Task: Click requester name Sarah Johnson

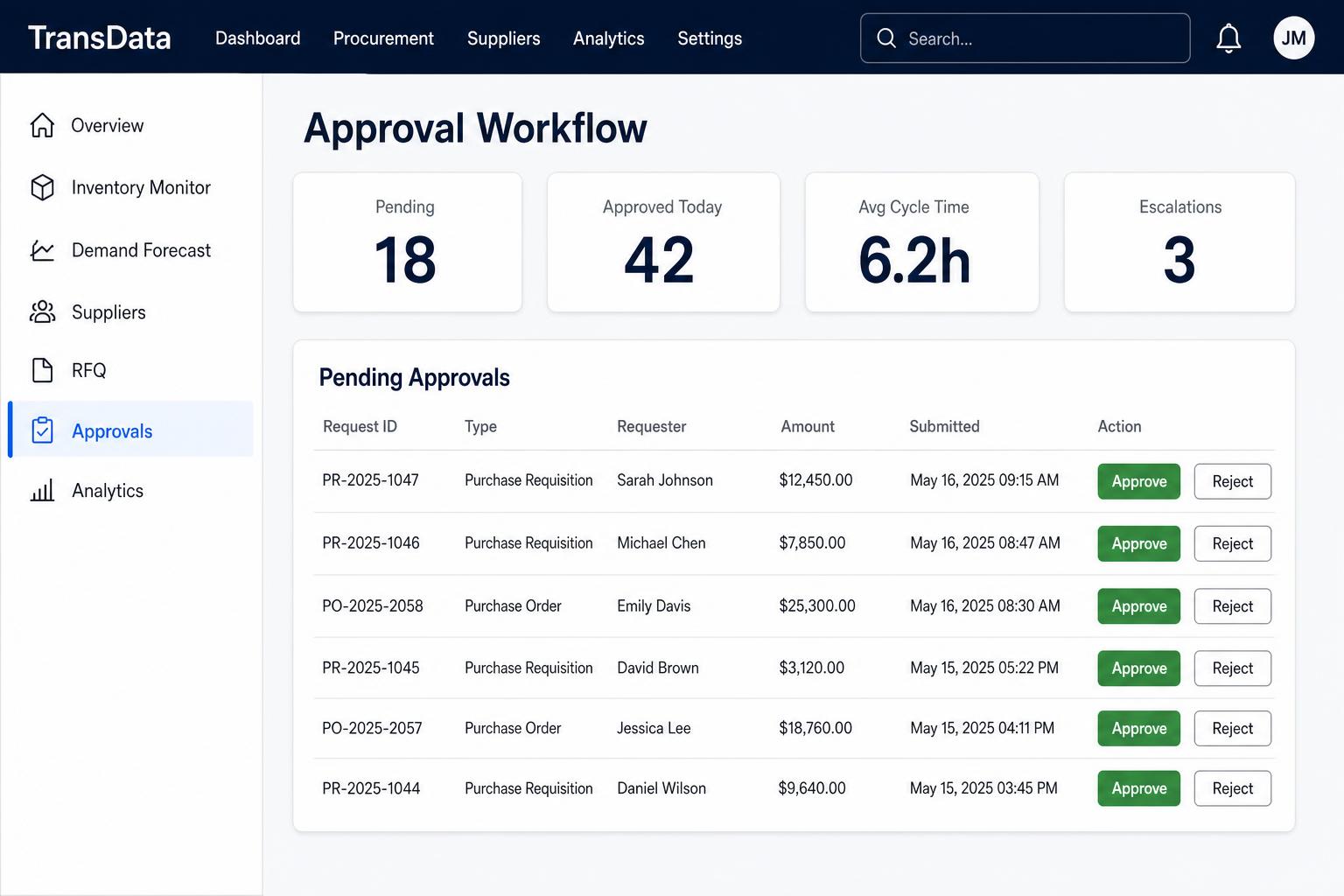Action: point(665,480)
